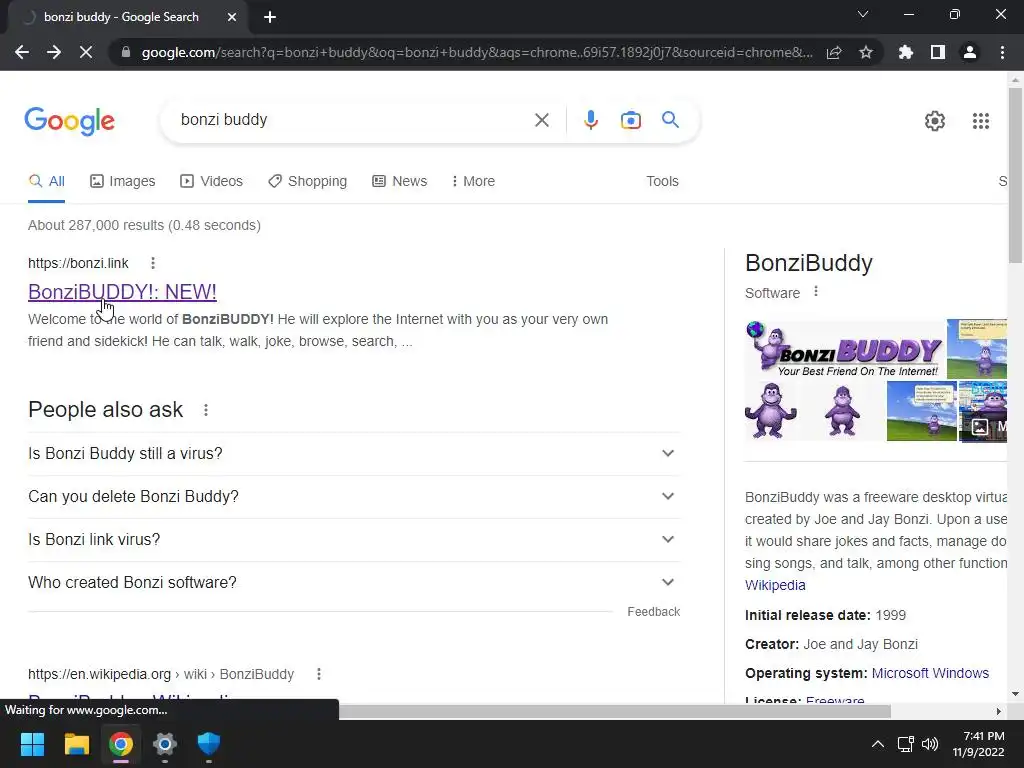This screenshot has width=1024, height=768.
Task: Open the volume control in tray
Action: [930, 744]
